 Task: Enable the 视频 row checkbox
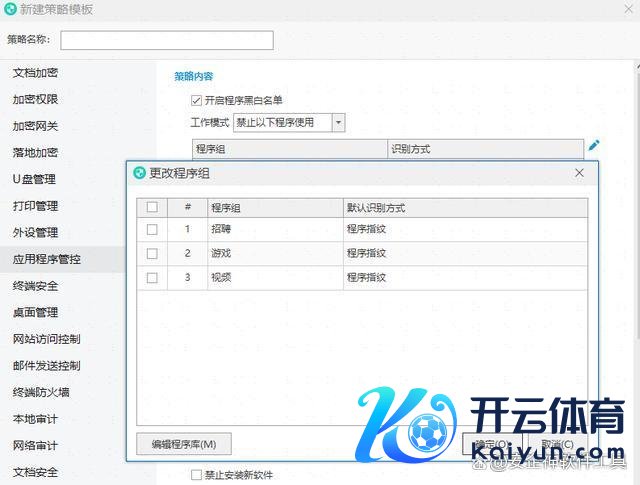[x=152, y=278]
